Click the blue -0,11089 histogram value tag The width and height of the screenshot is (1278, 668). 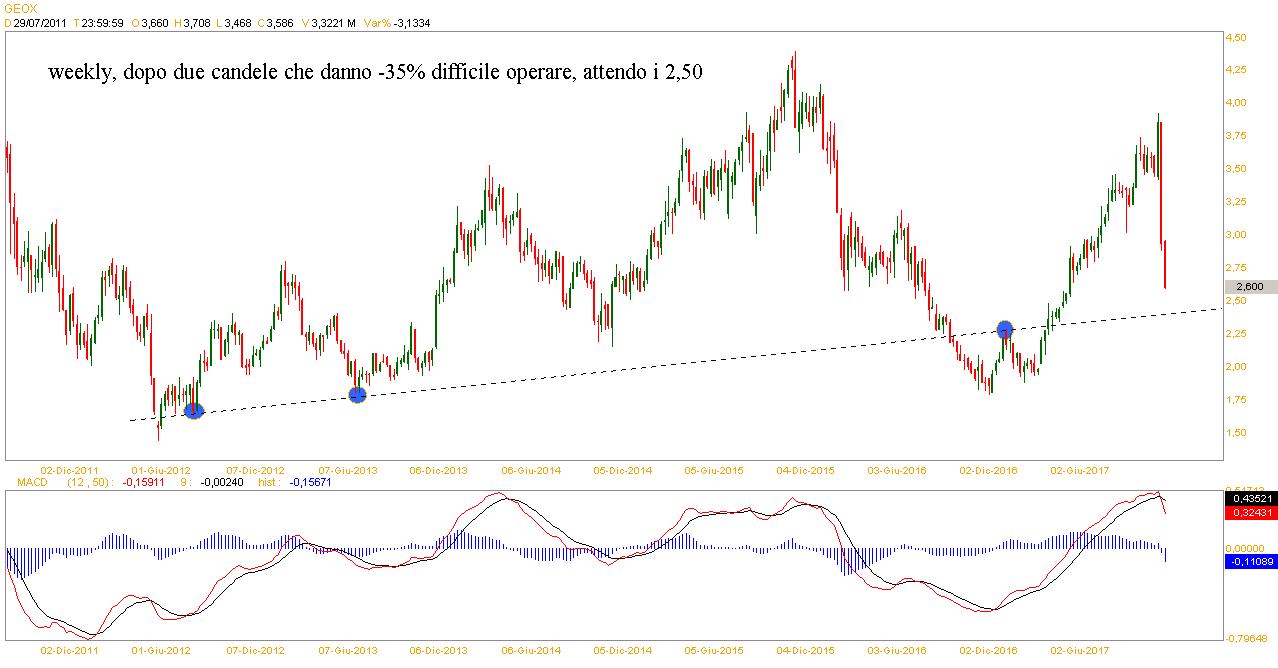click(1248, 563)
